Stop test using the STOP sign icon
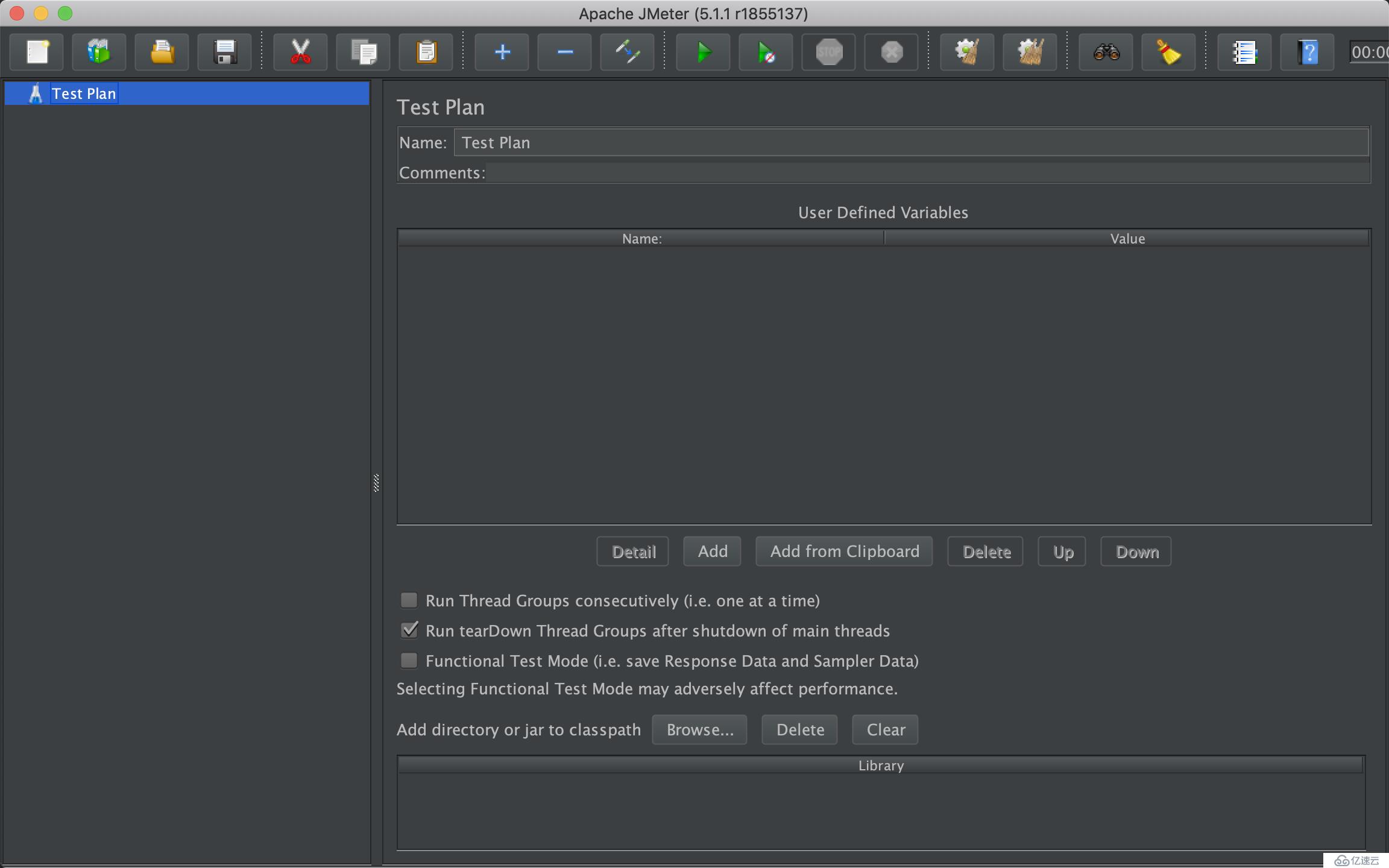This screenshot has width=1389, height=868. [828, 52]
